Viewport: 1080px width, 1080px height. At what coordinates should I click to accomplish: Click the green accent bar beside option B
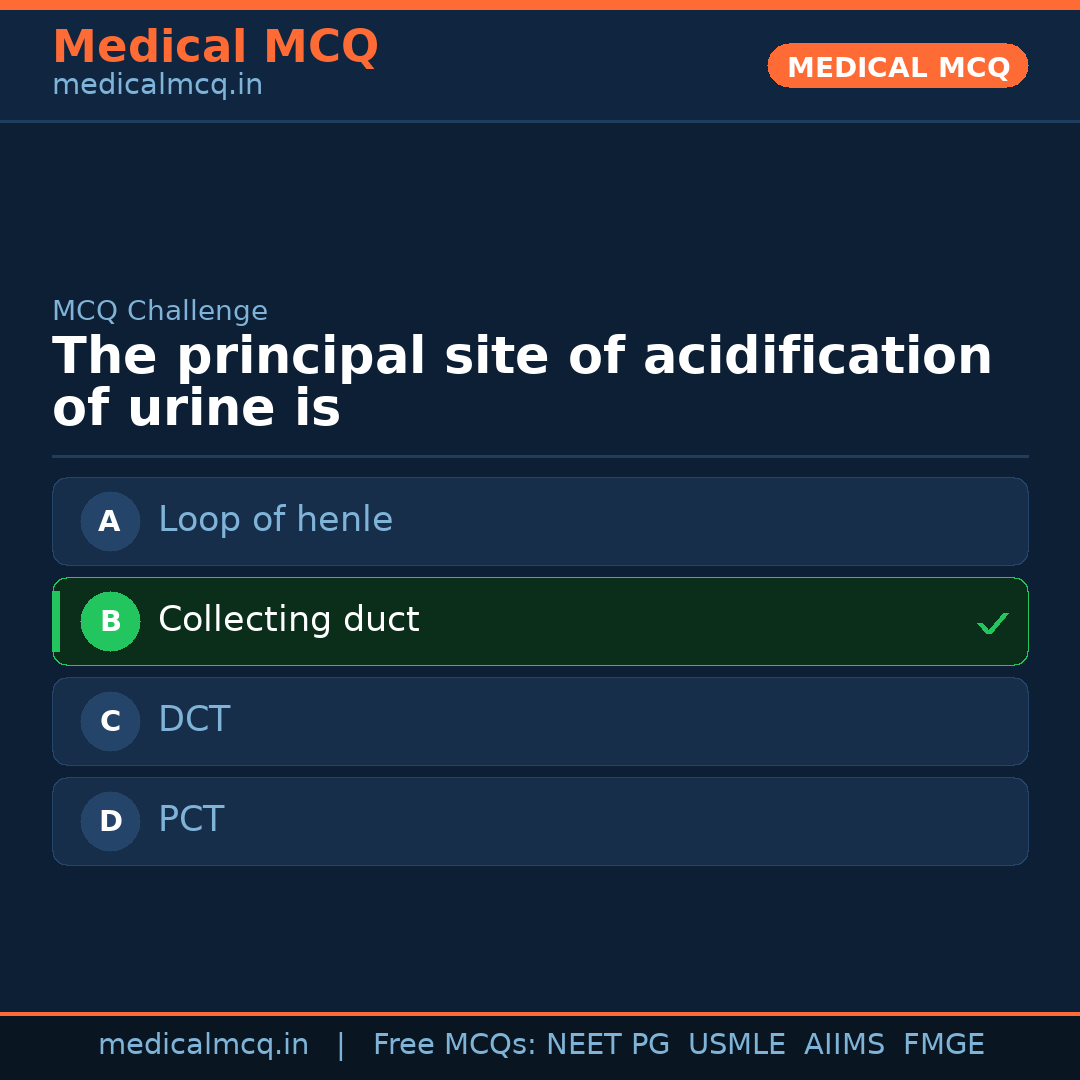pos(56,621)
